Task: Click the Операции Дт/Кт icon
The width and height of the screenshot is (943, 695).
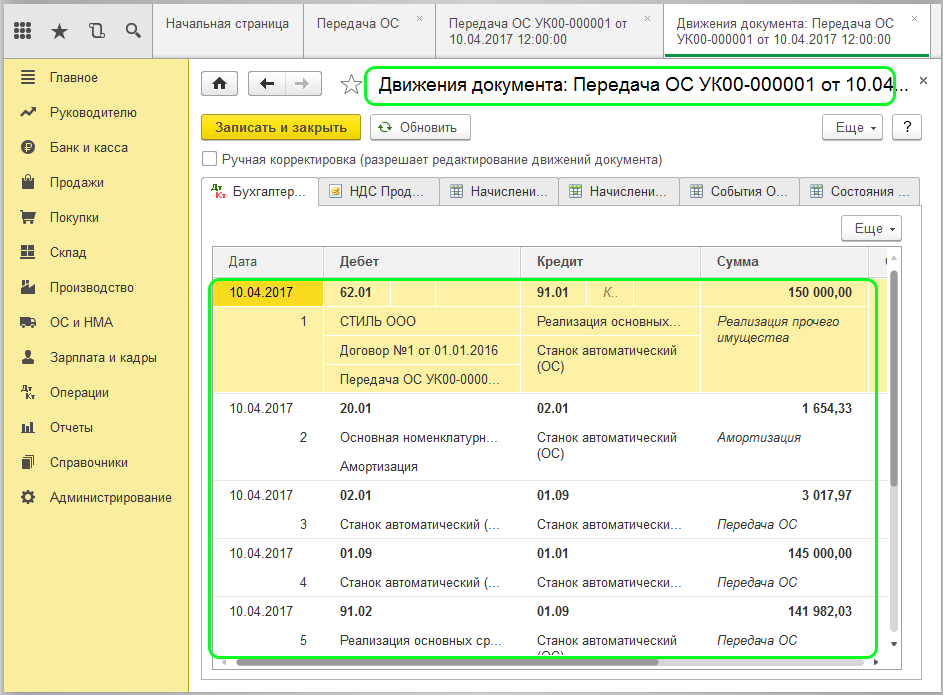Action: pyautogui.click(x=28, y=392)
